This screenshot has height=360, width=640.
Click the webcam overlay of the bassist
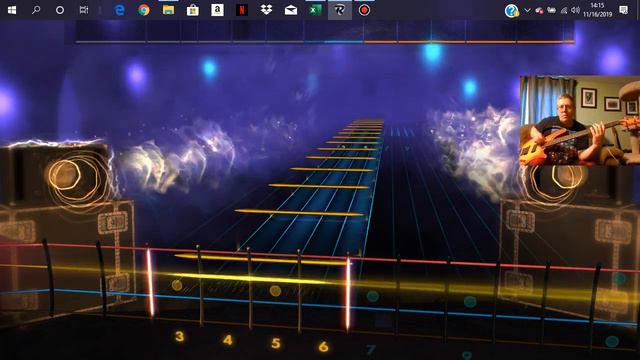[580, 120]
